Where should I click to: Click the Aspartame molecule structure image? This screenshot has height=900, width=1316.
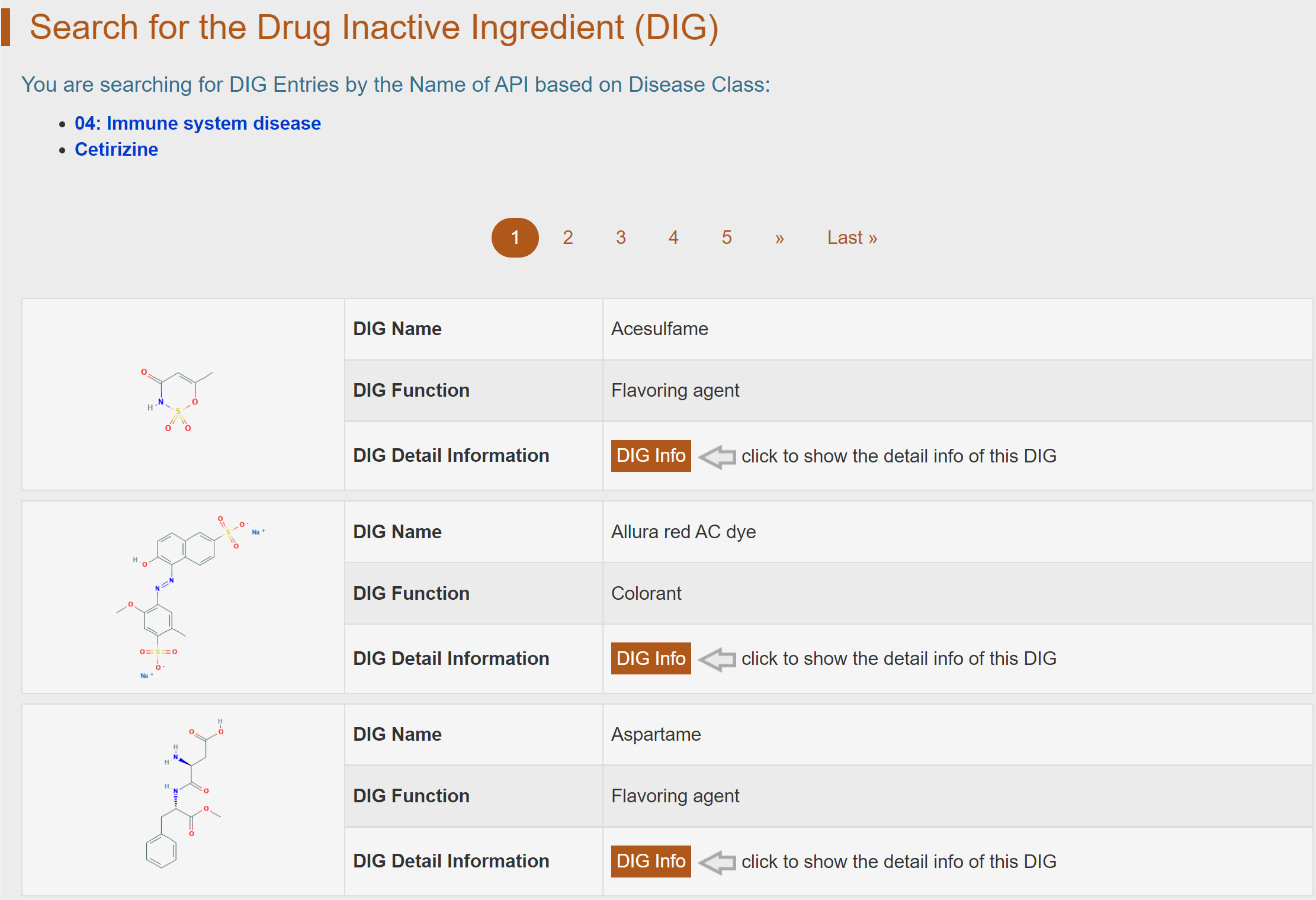click(x=184, y=793)
